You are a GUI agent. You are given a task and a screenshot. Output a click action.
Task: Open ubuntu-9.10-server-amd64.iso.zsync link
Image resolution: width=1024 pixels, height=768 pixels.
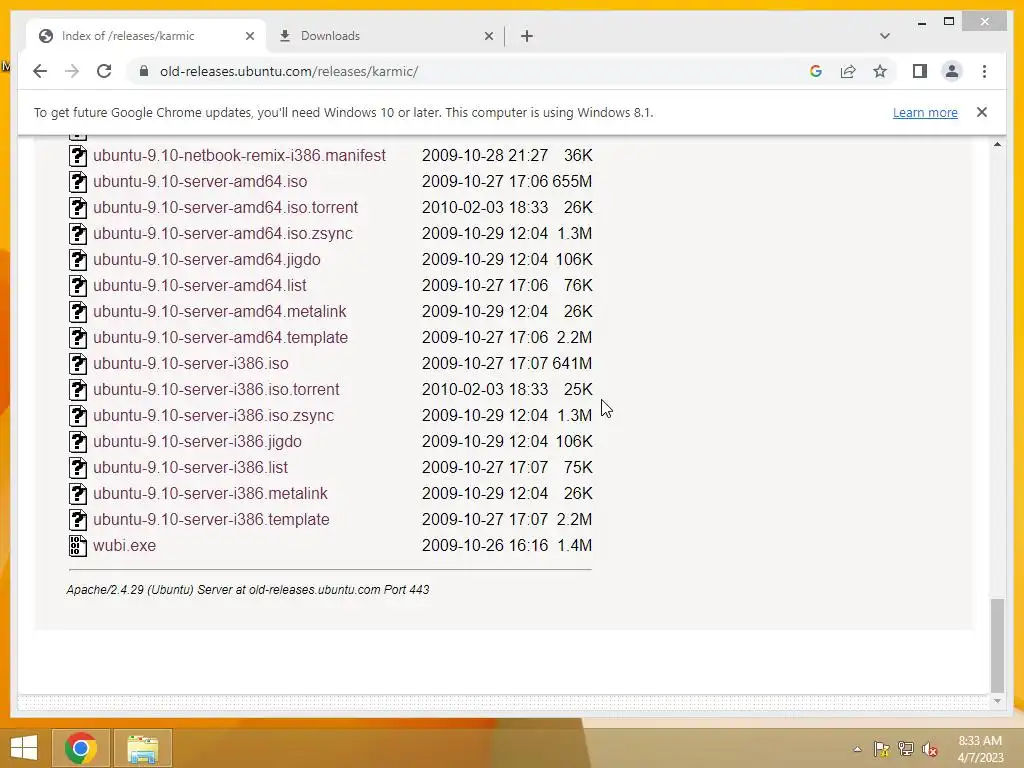223,233
